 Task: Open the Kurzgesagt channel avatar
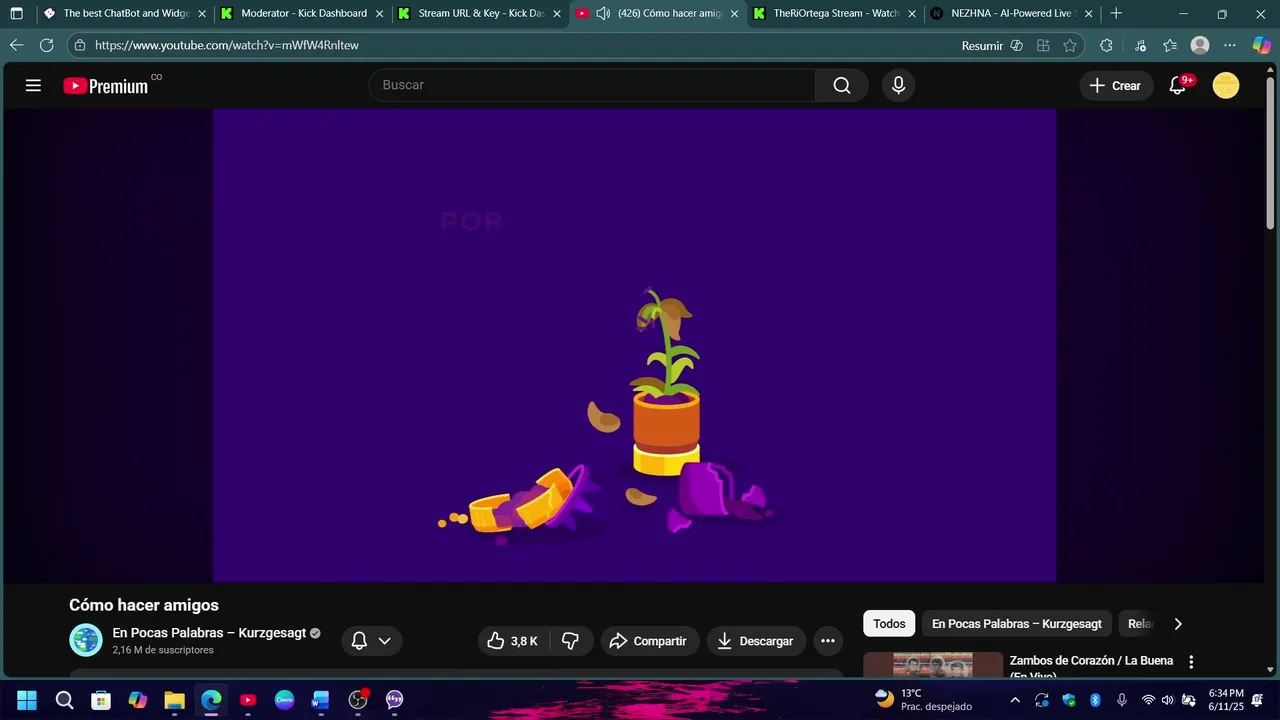click(x=86, y=640)
